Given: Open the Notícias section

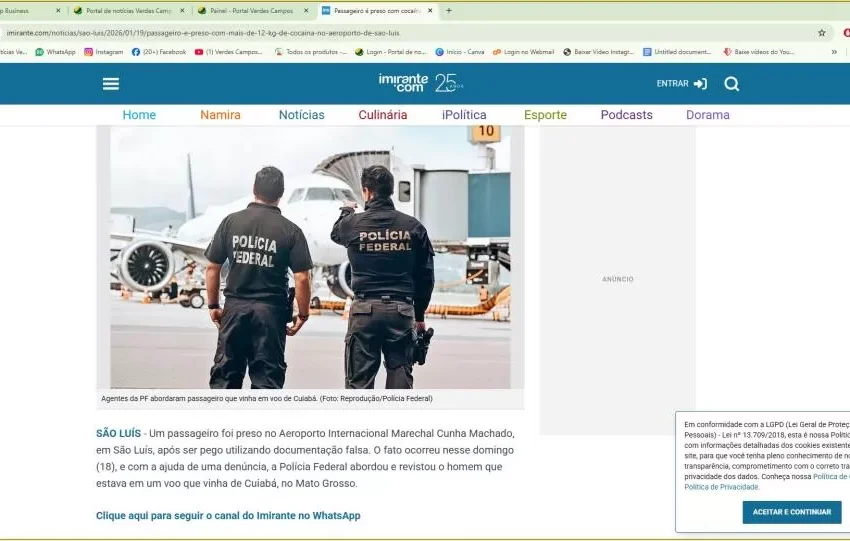Looking at the screenshot, I should click(301, 115).
